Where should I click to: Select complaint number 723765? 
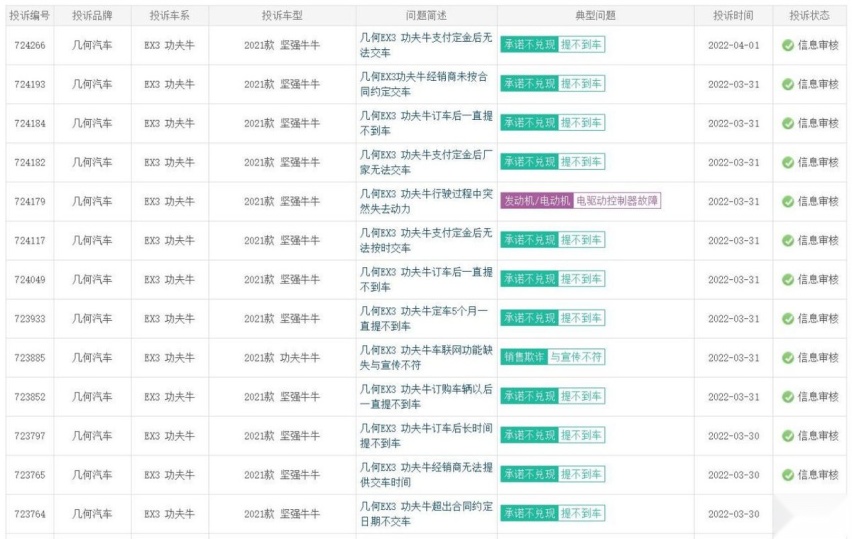[30, 475]
